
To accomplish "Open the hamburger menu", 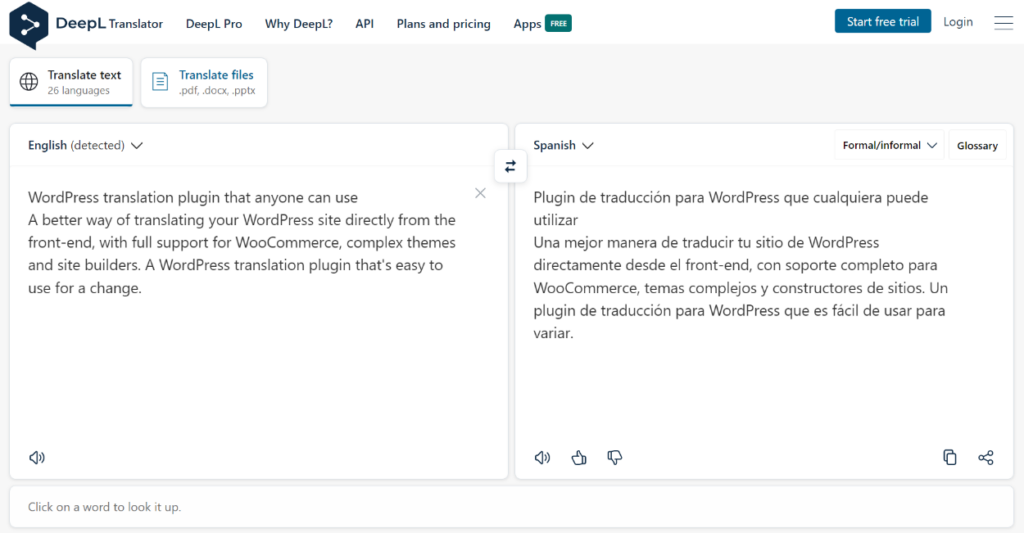I will pyautogui.click(x=1004, y=23).
